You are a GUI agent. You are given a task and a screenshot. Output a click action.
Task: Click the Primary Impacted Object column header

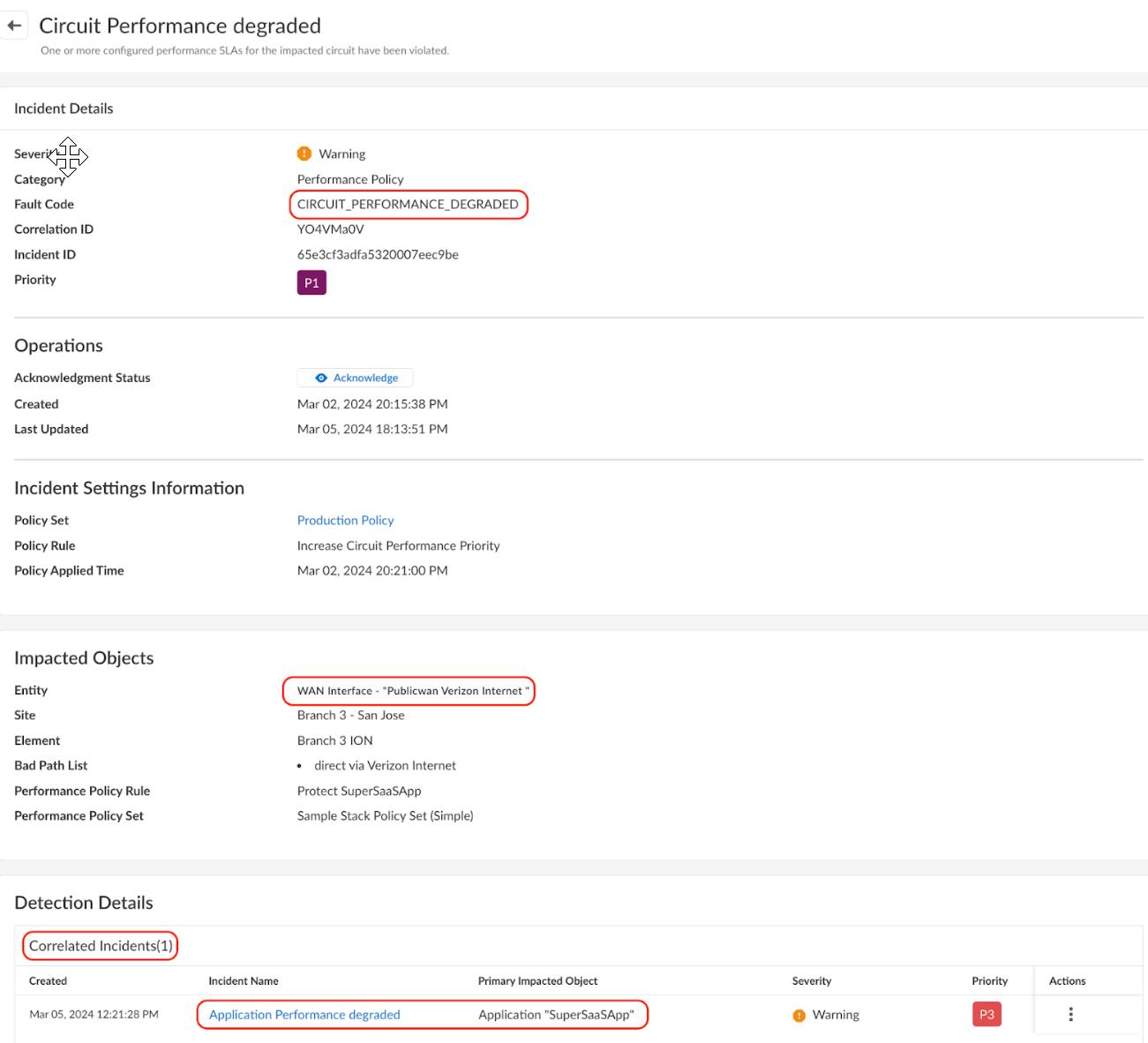pyautogui.click(x=537, y=981)
